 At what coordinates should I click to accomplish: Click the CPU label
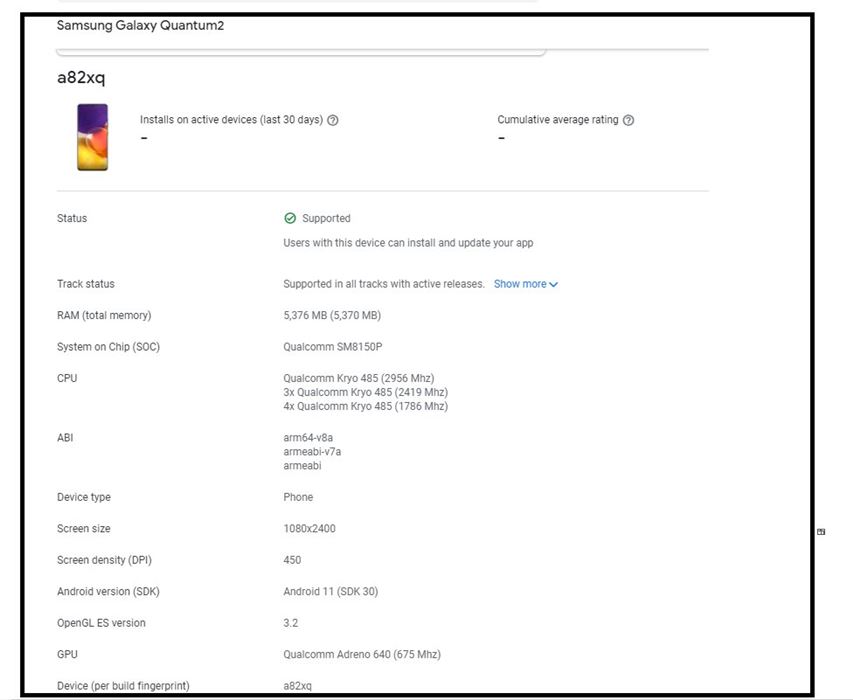point(67,379)
